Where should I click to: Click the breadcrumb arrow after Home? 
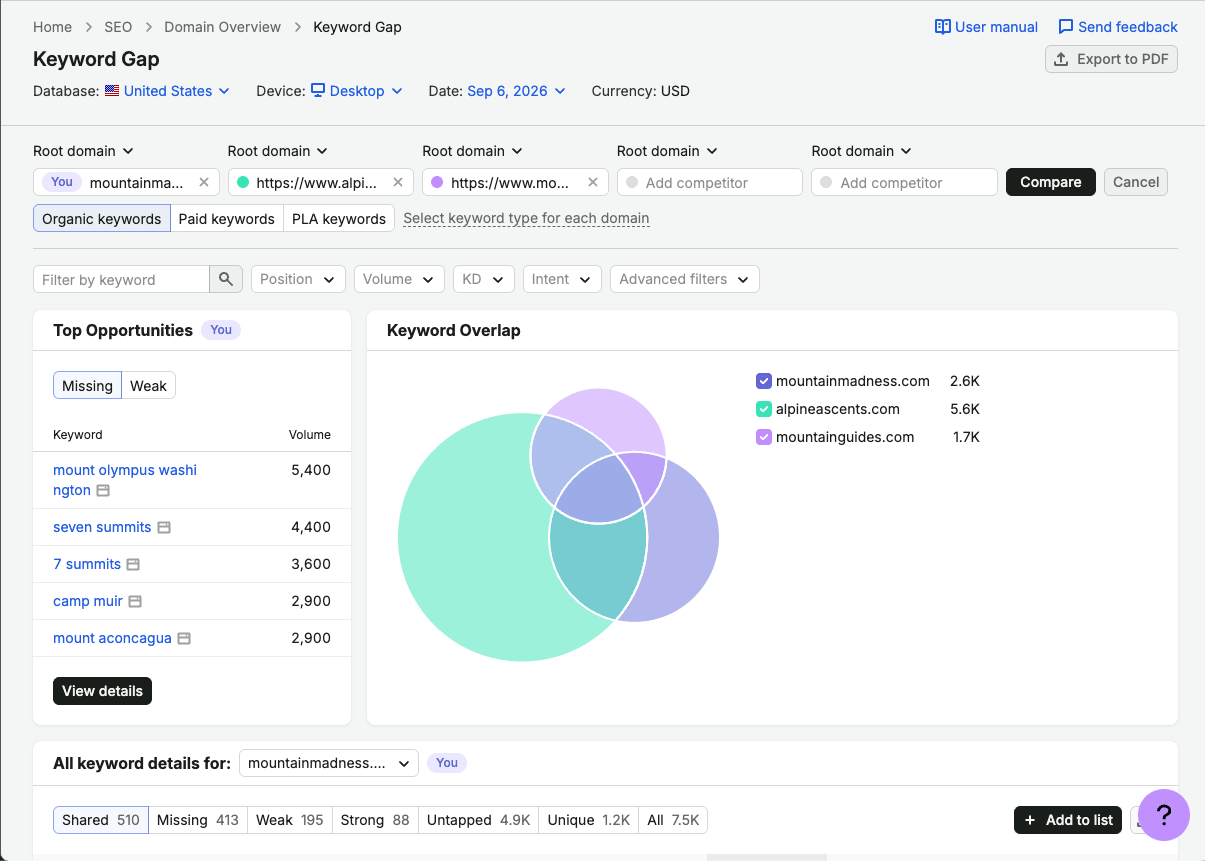pos(88,27)
